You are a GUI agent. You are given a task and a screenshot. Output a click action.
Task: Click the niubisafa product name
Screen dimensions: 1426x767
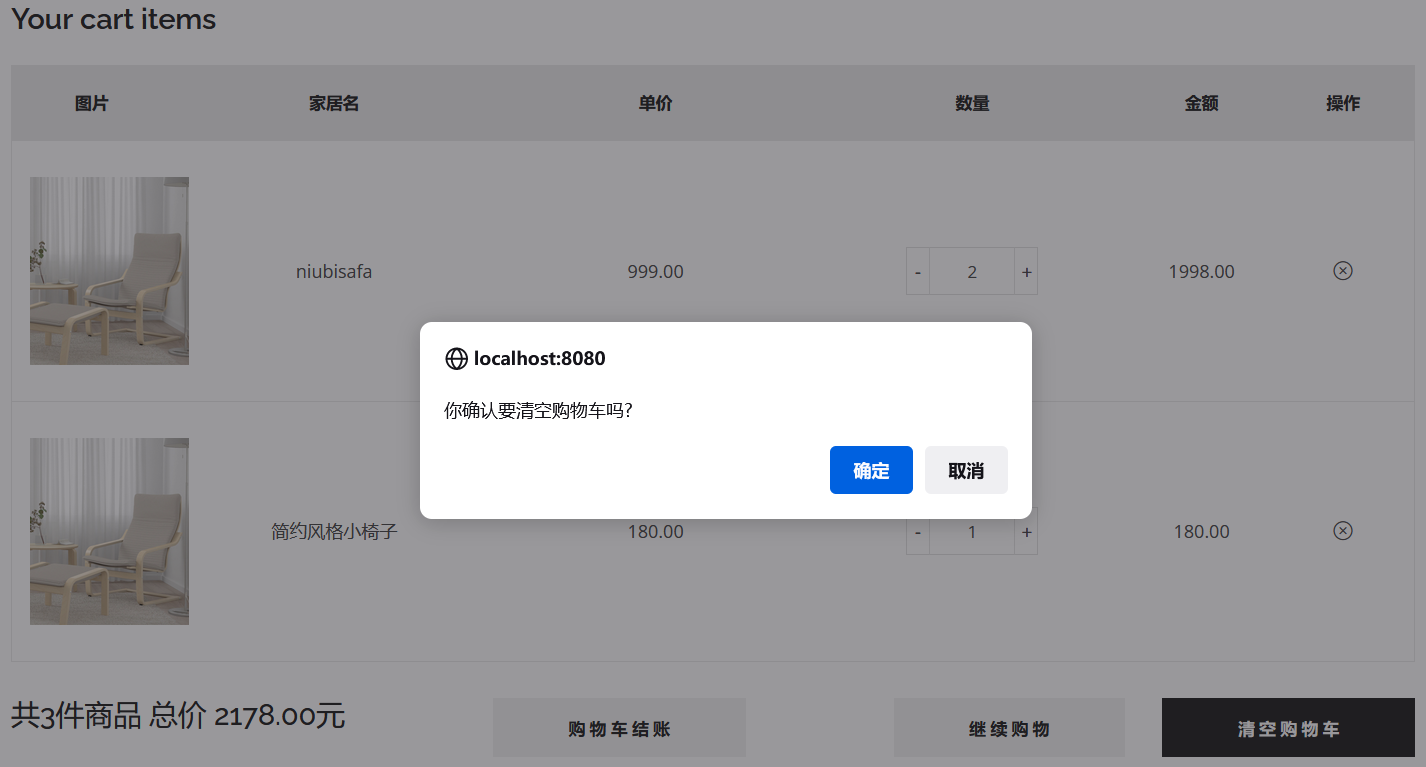[x=334, y=271]
